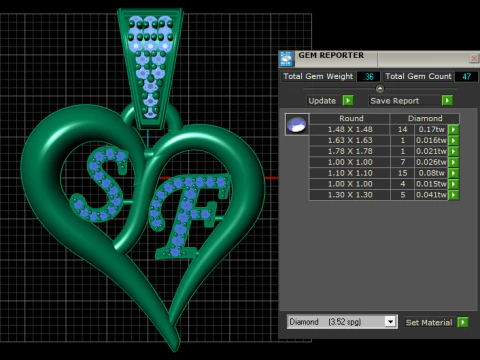Click the Diamond column header
Image resolution: width=480 pixels, height=360 pixels.
click(x=425, y=118)
